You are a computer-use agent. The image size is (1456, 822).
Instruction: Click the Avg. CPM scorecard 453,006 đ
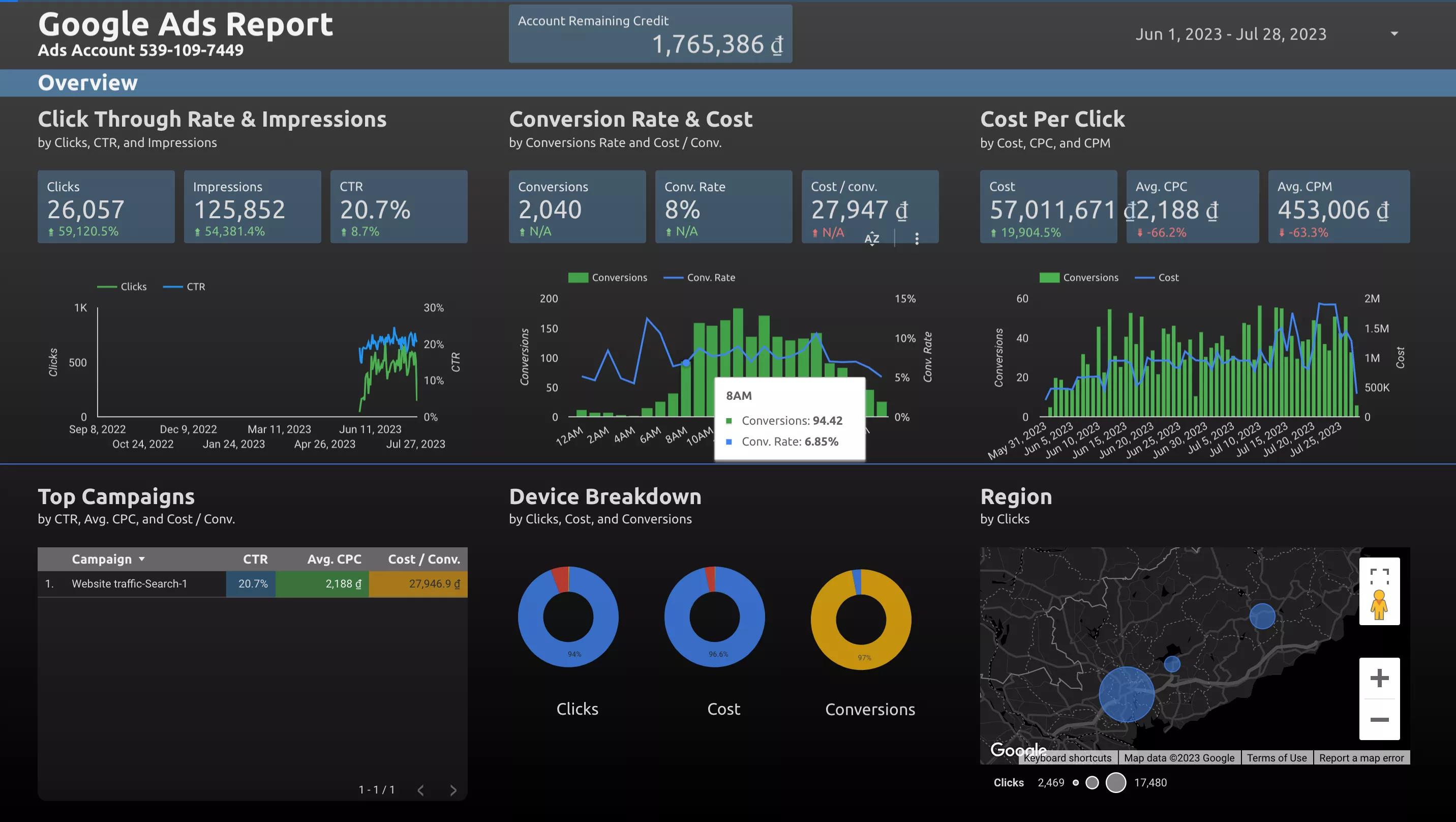coord(1339,207)
